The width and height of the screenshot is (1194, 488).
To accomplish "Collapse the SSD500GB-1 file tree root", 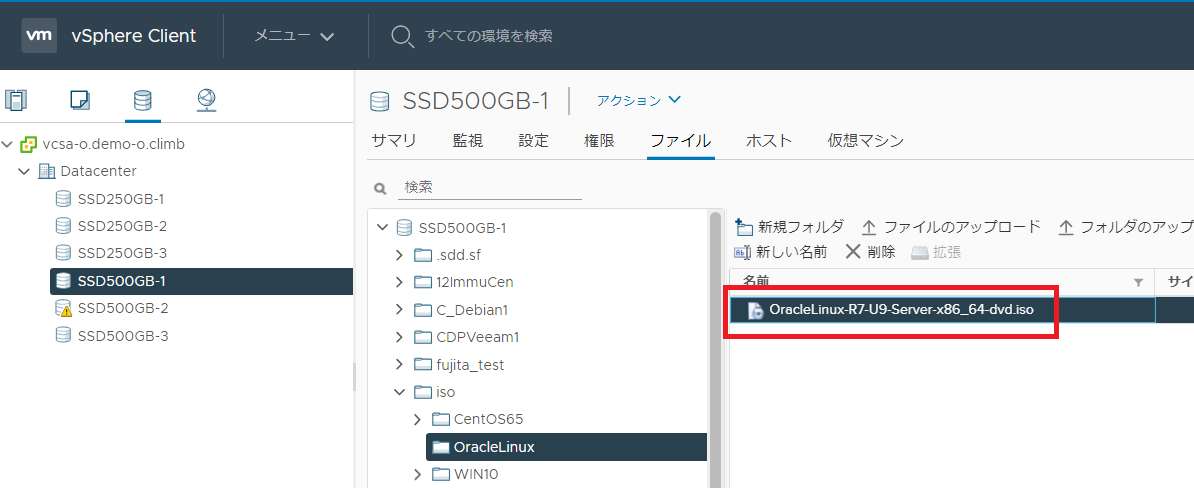I will coord(383,227).
